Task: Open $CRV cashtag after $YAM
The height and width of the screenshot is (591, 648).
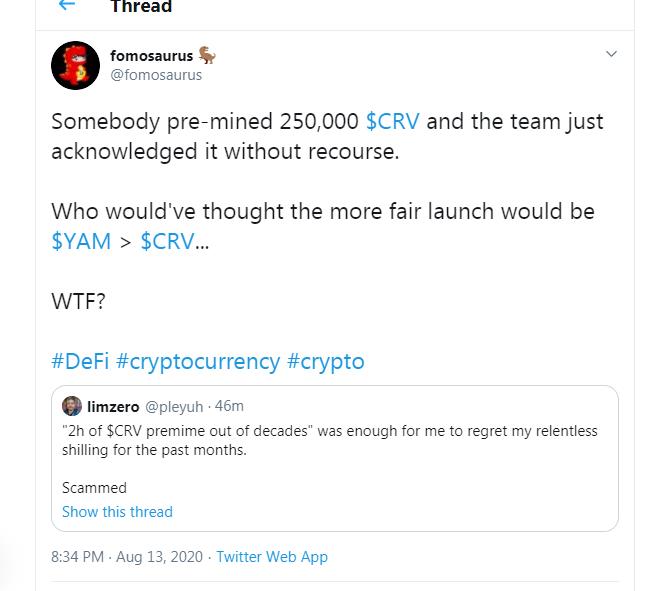Action: coord(167,241)
